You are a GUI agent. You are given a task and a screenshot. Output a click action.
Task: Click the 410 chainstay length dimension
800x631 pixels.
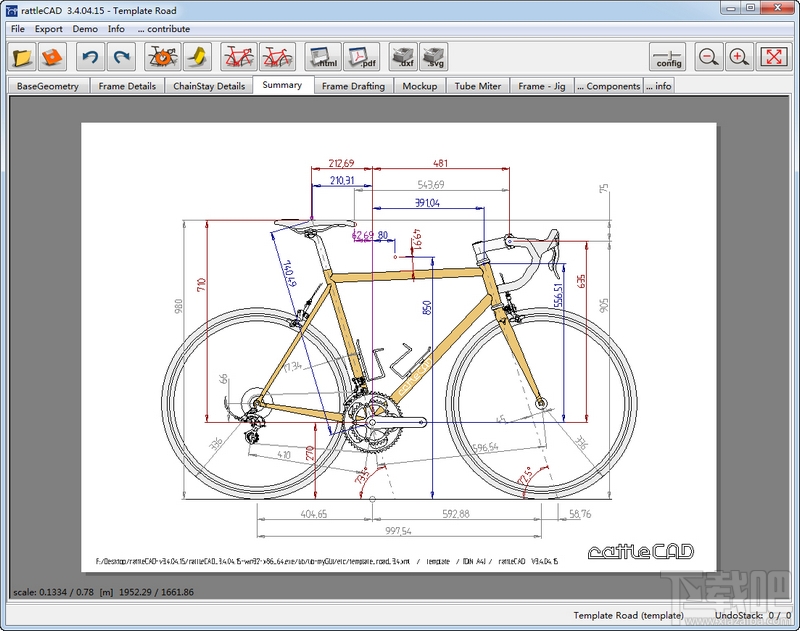(284, 455)
